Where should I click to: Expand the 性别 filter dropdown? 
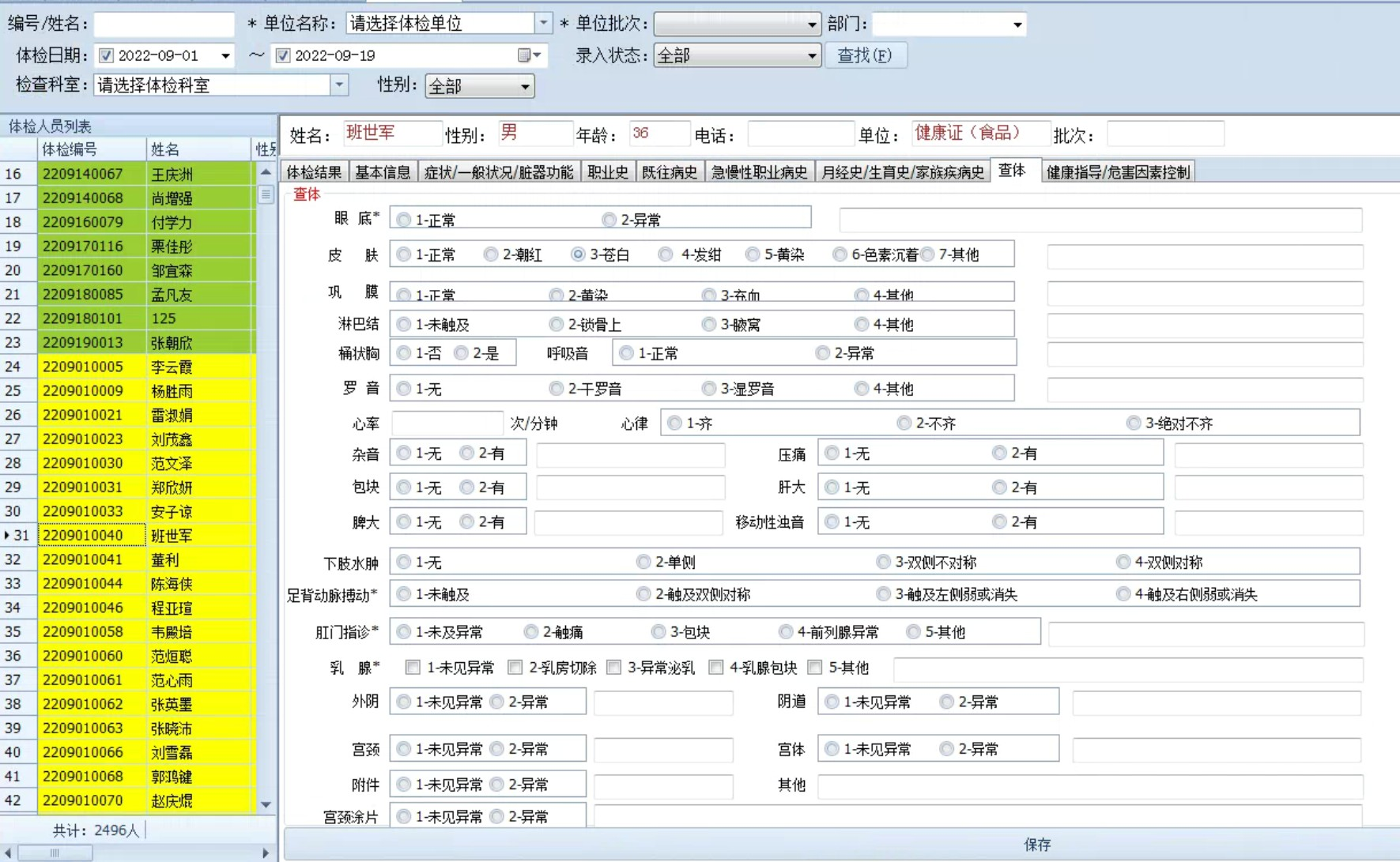tap(525, 86)
